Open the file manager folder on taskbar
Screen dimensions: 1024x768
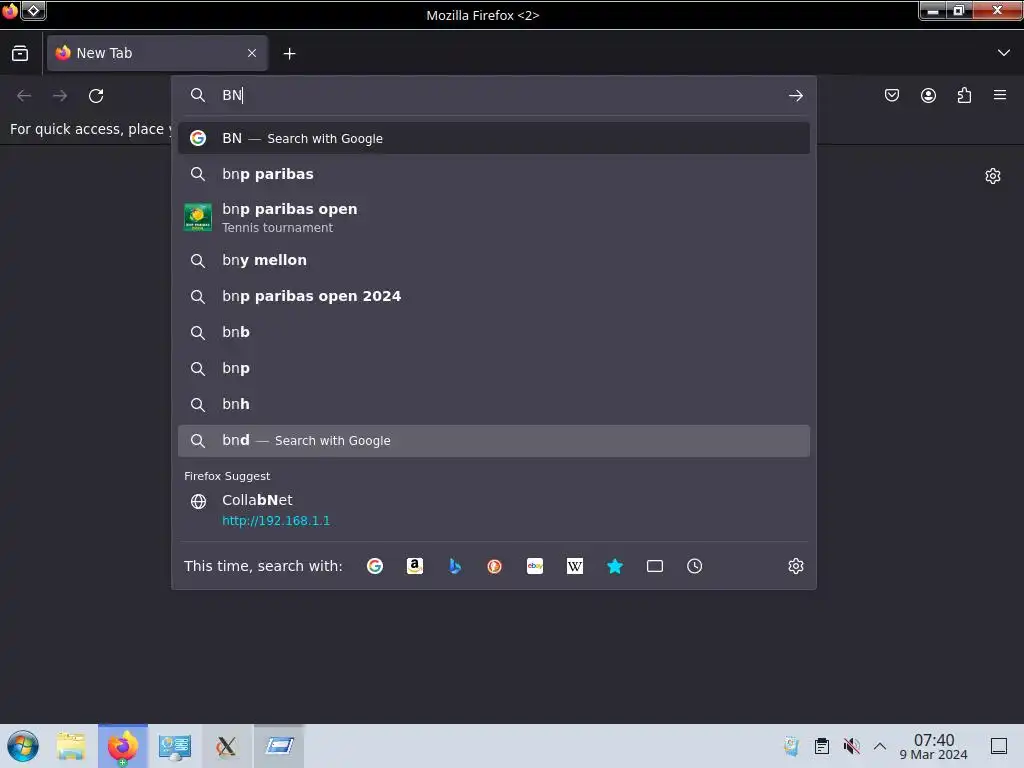click(x=71, y=746)
